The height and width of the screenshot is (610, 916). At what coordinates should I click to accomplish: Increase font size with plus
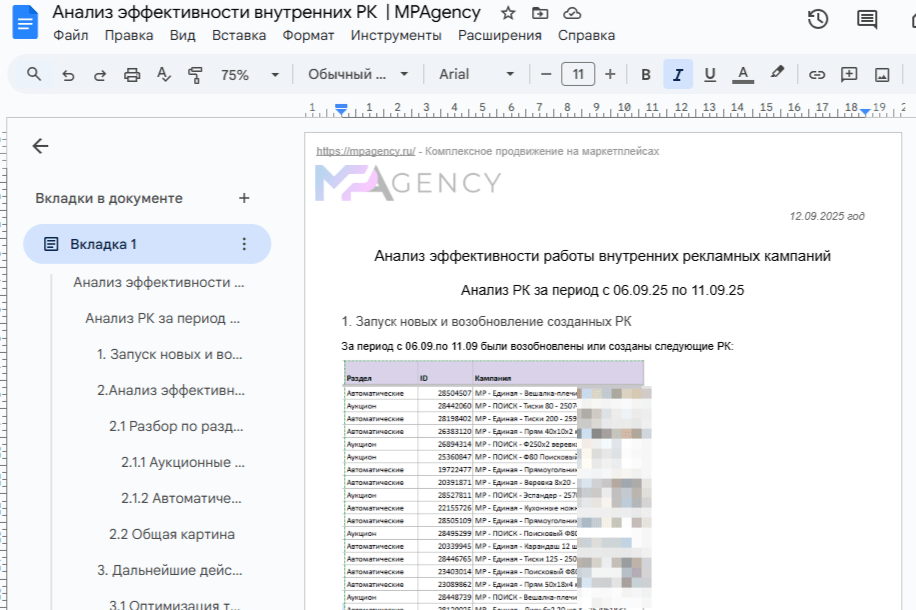point(610,74)
